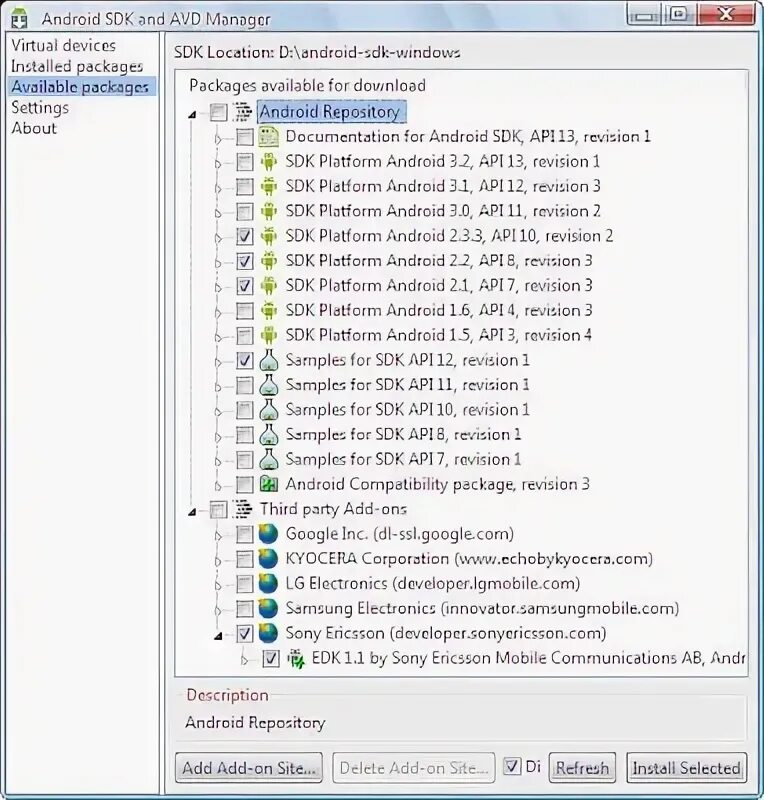Click the Delete Add-on Site button
Image resolution: width=764 pixels, height=800 pixels.
pos(414,767)
